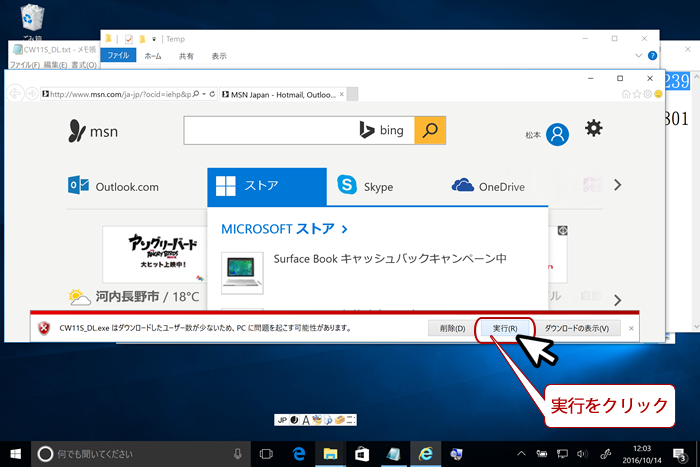Viewport: 700px width, 467px height.
Task: Open quick access toolbar dropdown in Temp window
Action: pyautogui.click(x=154, y=39)
